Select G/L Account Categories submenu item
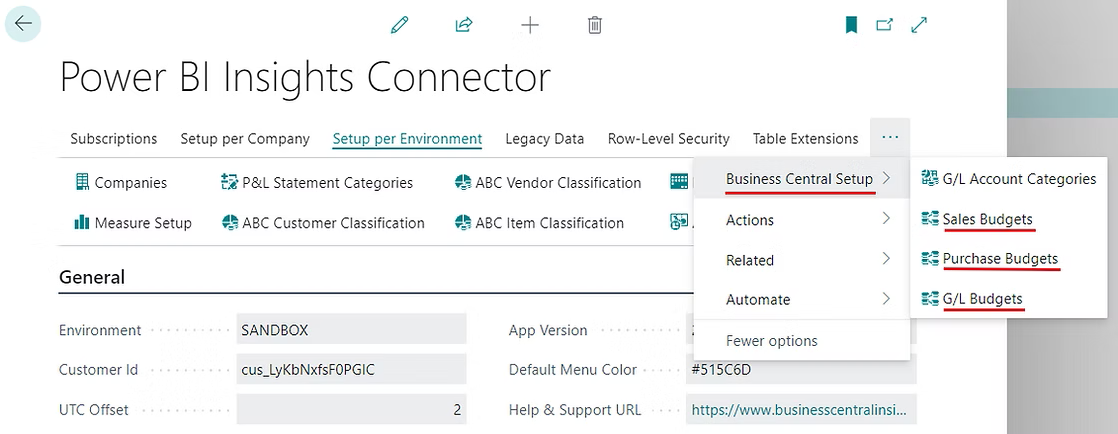 click(1009, 179)
